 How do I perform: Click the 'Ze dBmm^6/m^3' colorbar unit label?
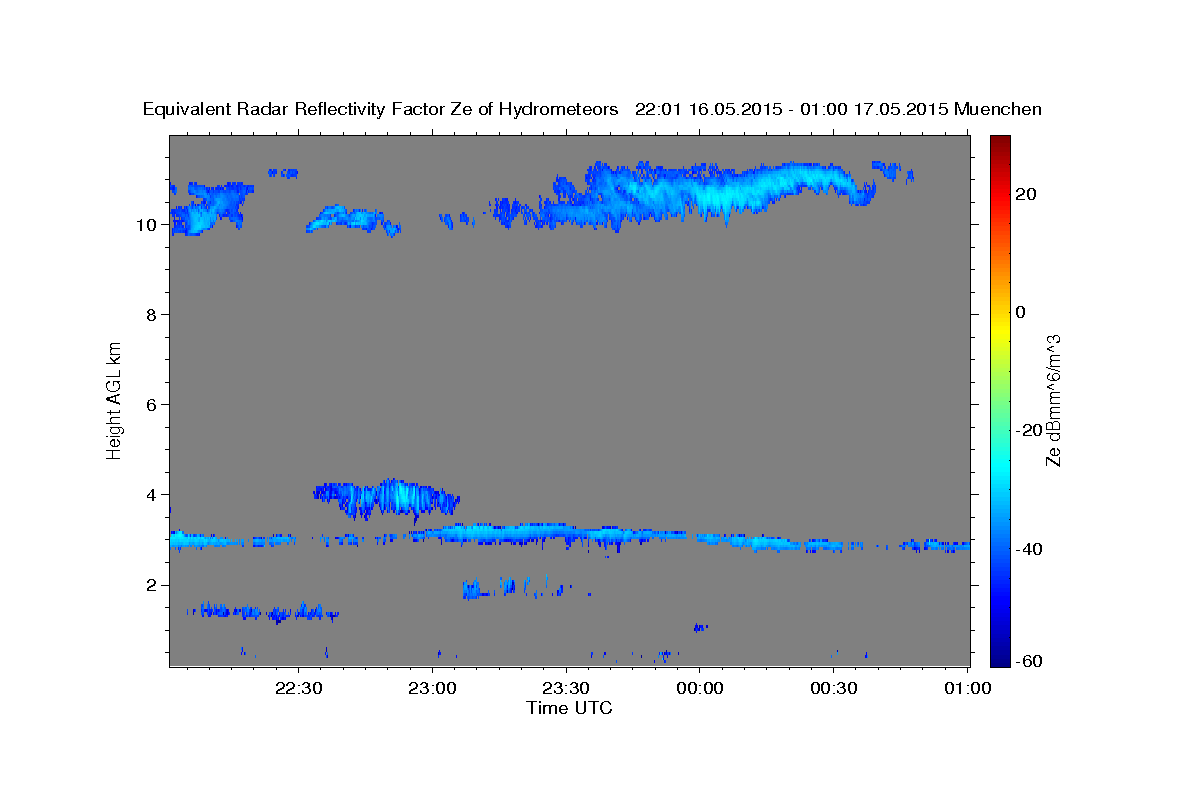[x=1053, y=400]
